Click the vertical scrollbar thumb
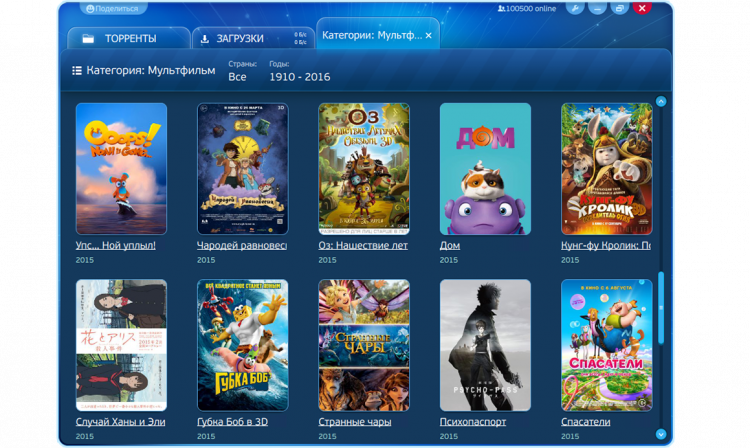This screenshot has width=750, height=448. click(661, 307)
